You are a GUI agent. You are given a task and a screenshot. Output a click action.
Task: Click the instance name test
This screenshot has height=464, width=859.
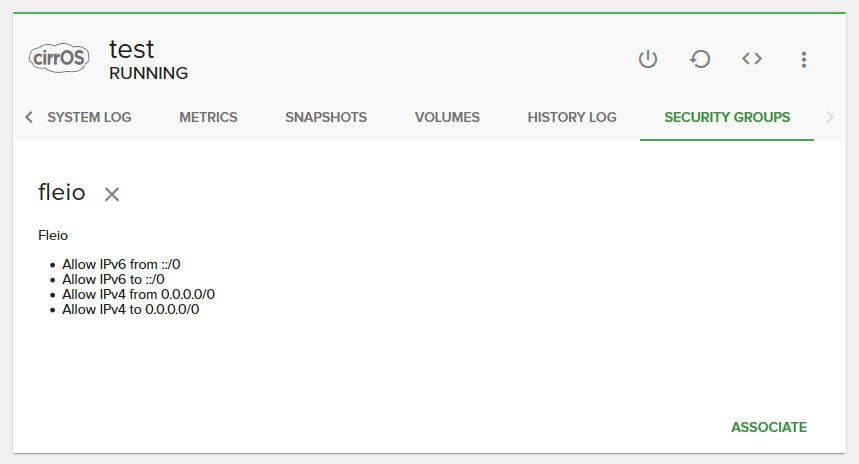tap(131, 48)
